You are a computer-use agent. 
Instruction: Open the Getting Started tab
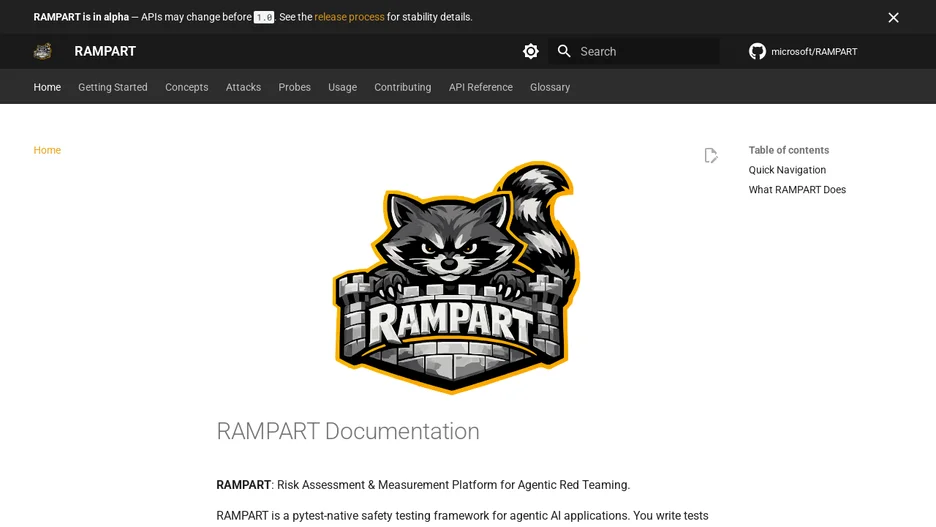click(x=113, y=87)
